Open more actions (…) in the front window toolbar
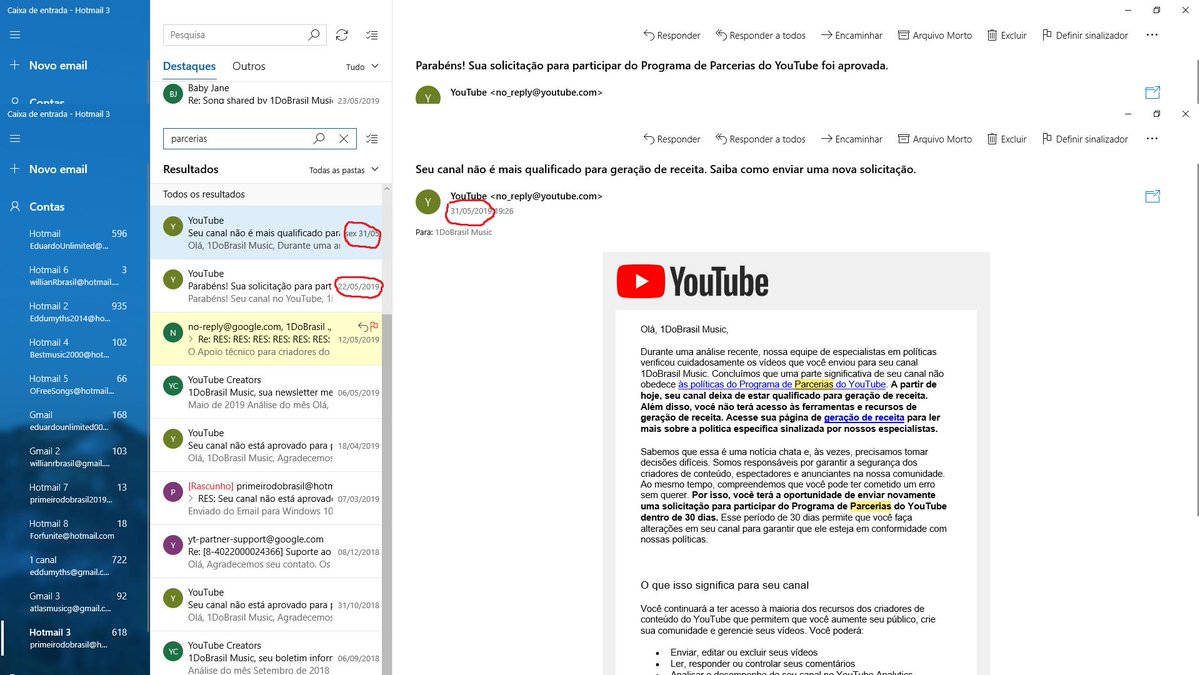Image resolution: width=1200 pixels, height=675 pixels. pos(1152,139)
